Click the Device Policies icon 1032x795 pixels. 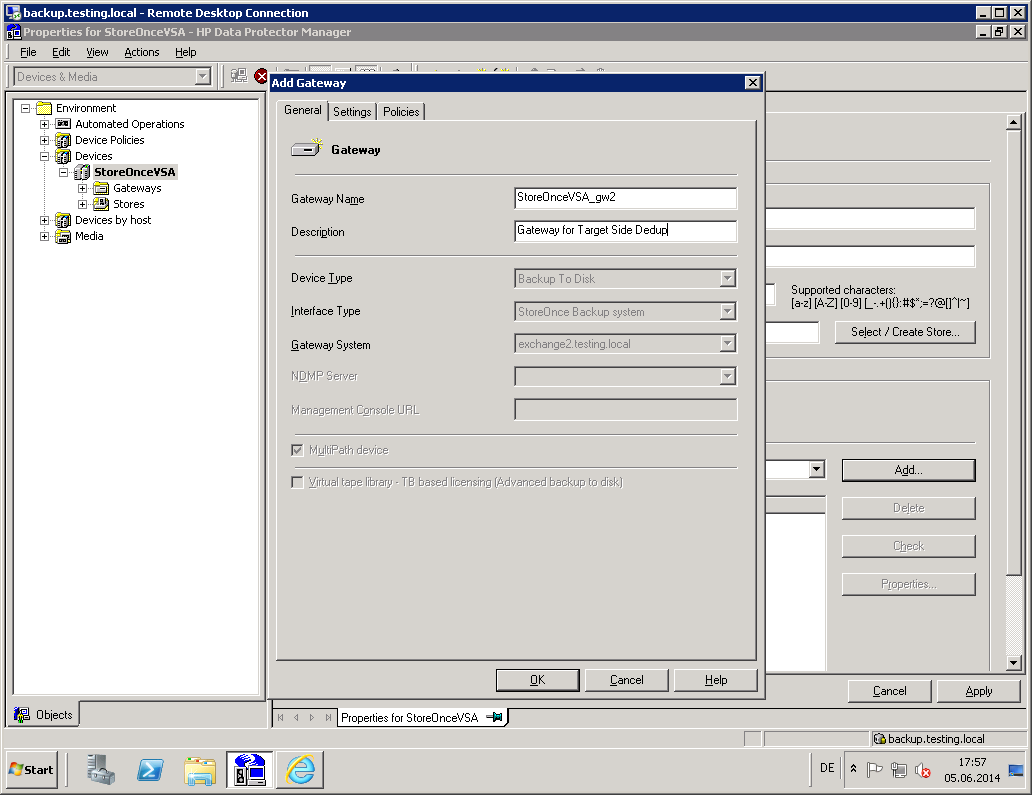(x=63, y=140)
